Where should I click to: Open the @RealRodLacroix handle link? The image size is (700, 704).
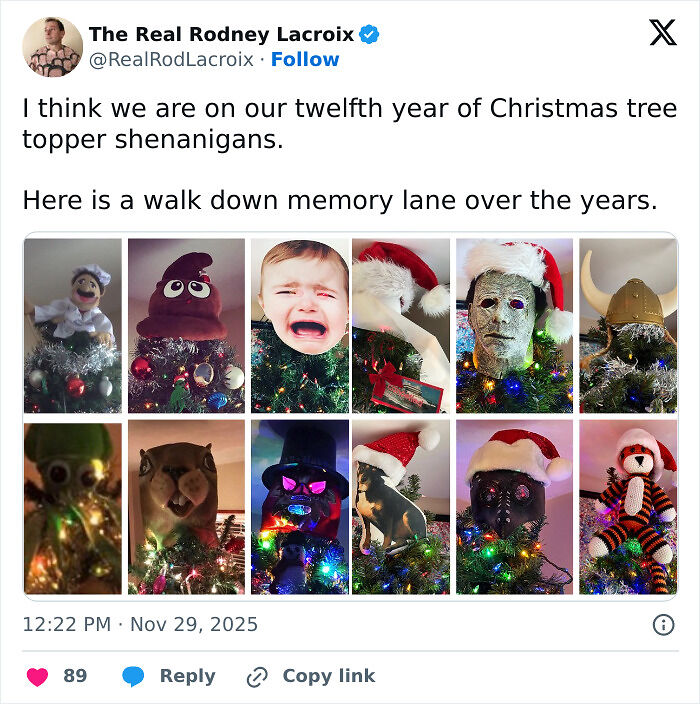coord(172,59)
